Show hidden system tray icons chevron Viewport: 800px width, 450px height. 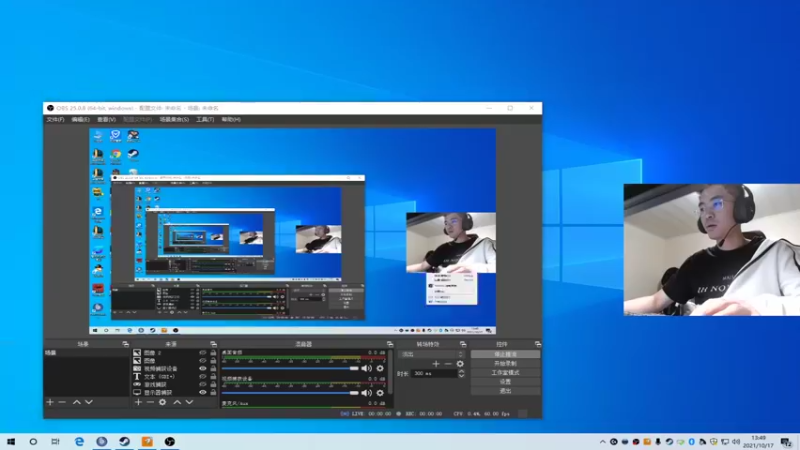point(604,441)
